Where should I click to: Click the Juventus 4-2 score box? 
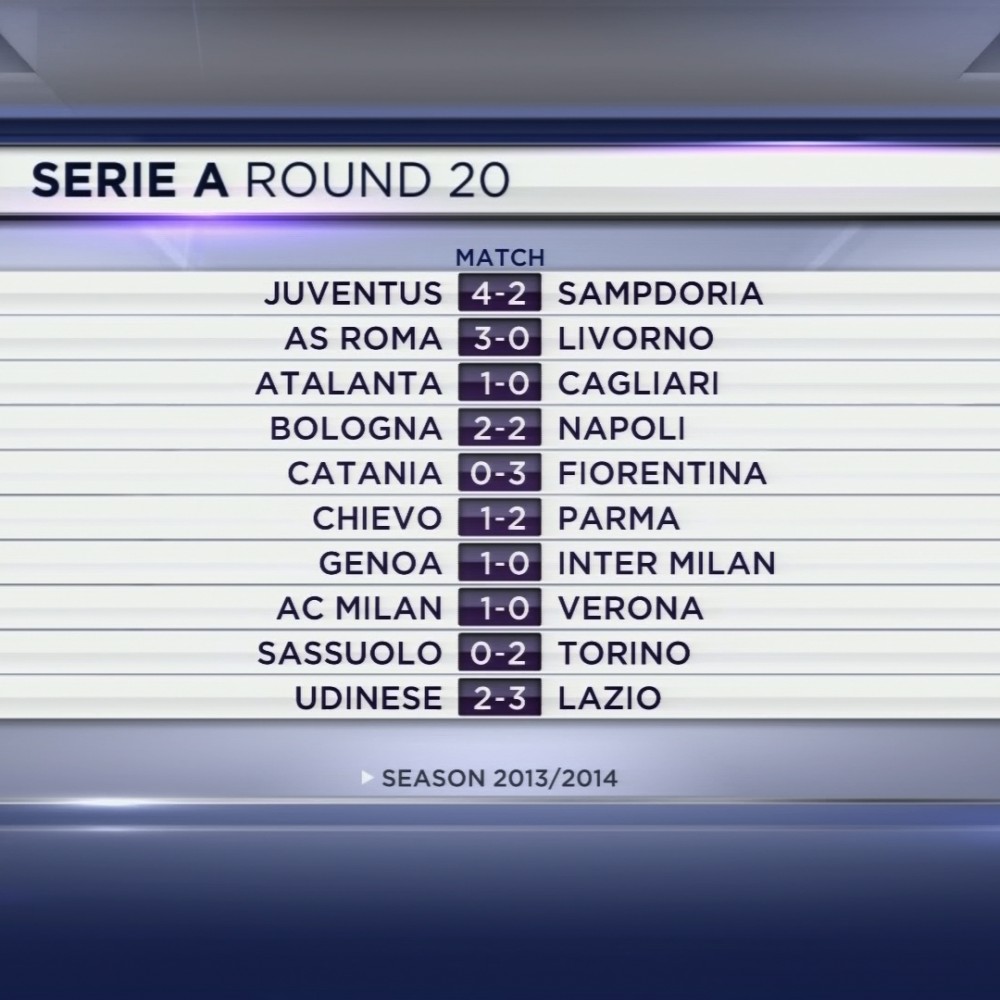[499, 293]
